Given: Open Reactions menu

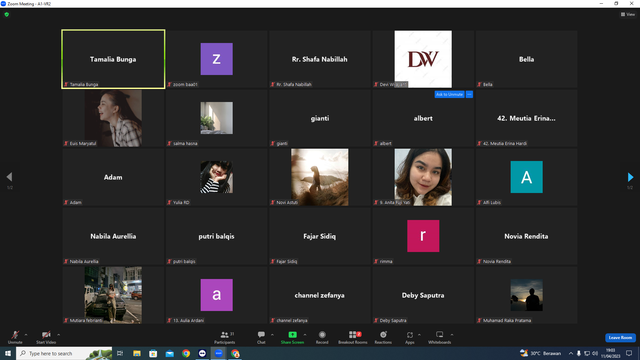Looking at the screenshot, I should point(383,337).
